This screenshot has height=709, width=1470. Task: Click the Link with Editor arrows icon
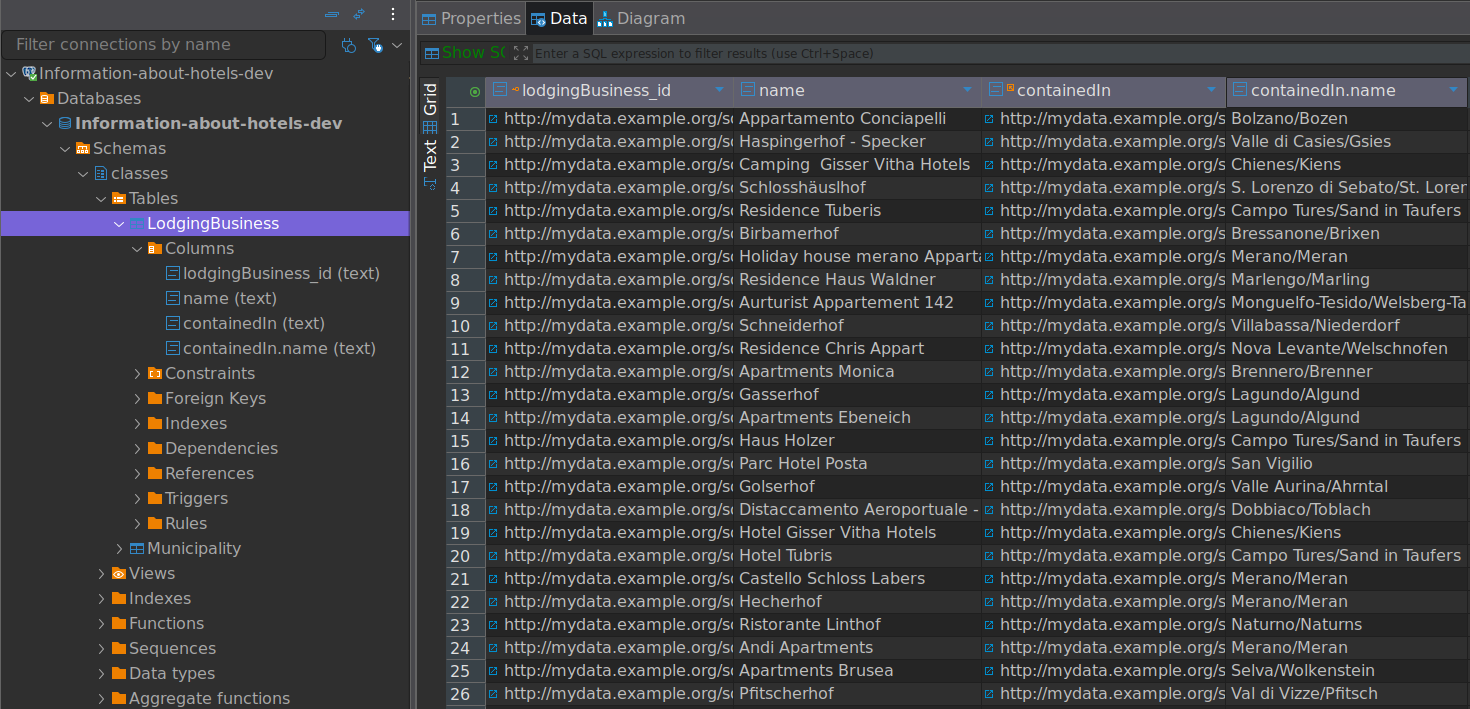[359, 15]
